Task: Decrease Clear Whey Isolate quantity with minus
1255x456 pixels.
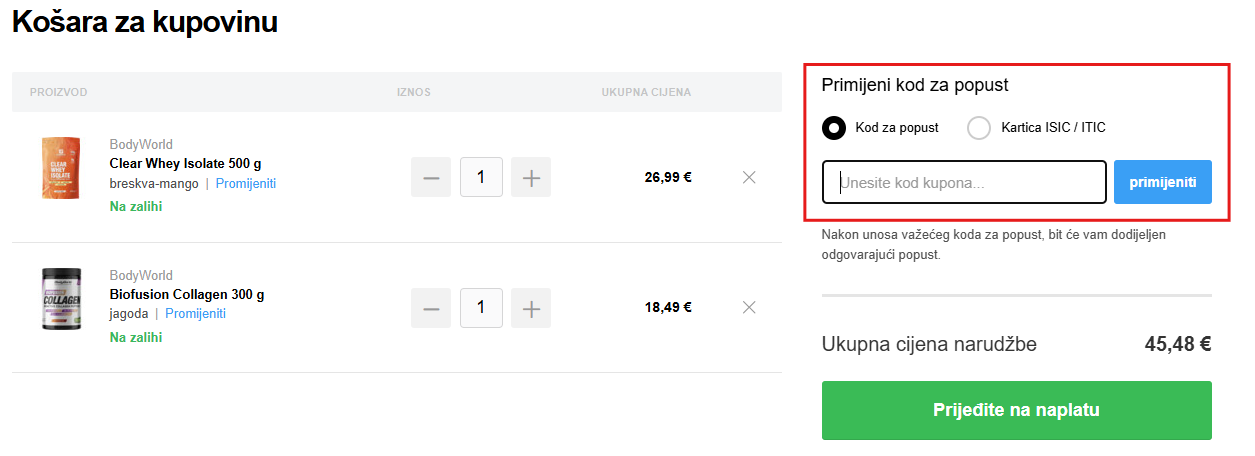Action: [x=431, y=178]
